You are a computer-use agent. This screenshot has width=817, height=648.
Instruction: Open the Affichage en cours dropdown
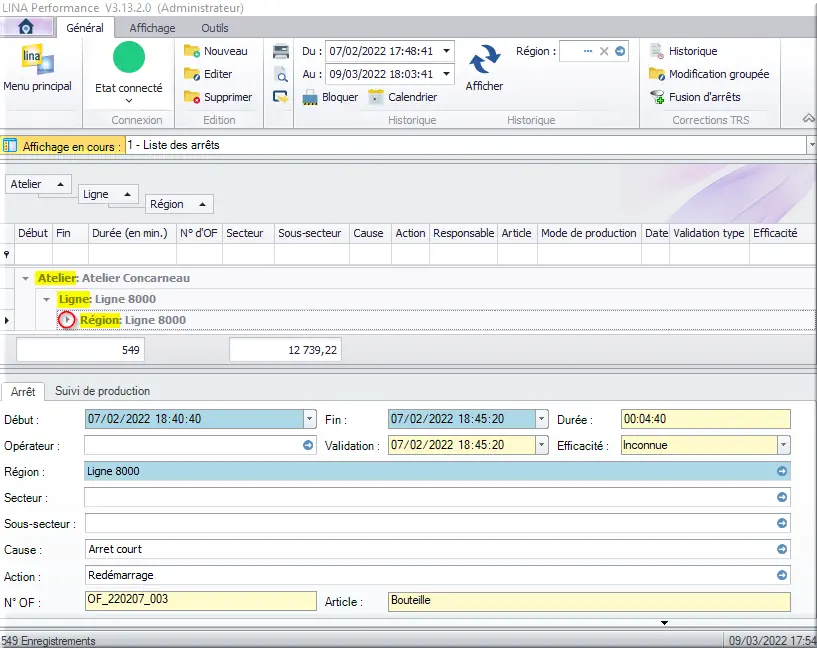pyautogui.click(x=812, y=145)
